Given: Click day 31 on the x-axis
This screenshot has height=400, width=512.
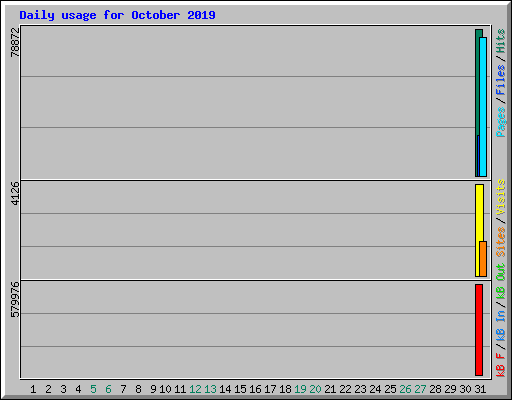Looking at the screenshot, I should 480,389.
